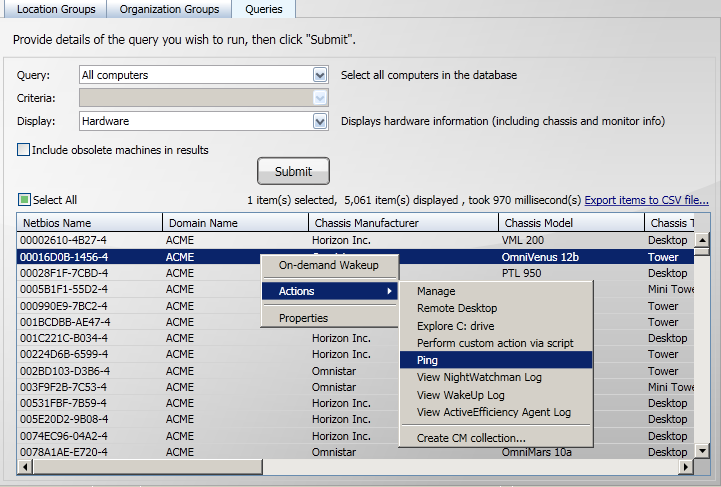Launch Remote Desktop from the submenu
721x487 pixels.
tap(457, 309)
